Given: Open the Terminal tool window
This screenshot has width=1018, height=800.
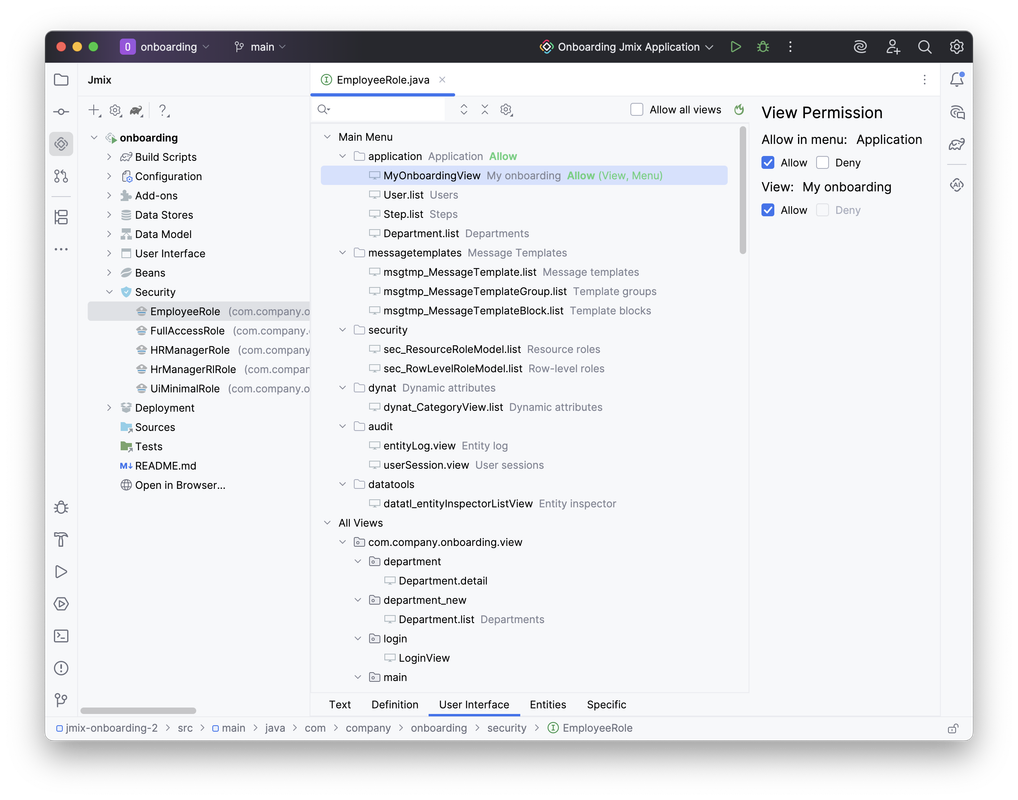Looking at the screenshot, I should pos(61,636).
